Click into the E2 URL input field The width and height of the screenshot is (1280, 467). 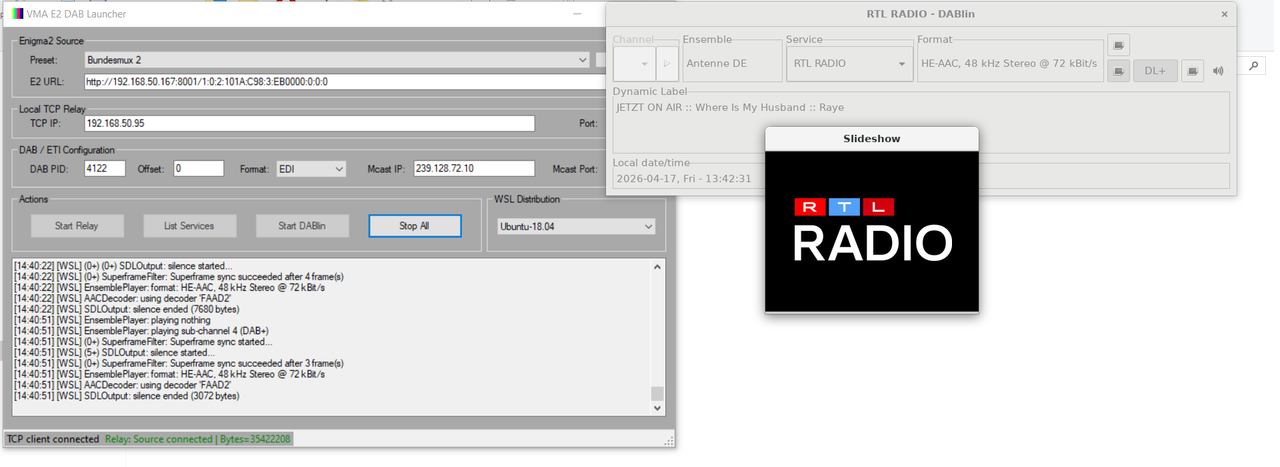click(x=343, y=82)
